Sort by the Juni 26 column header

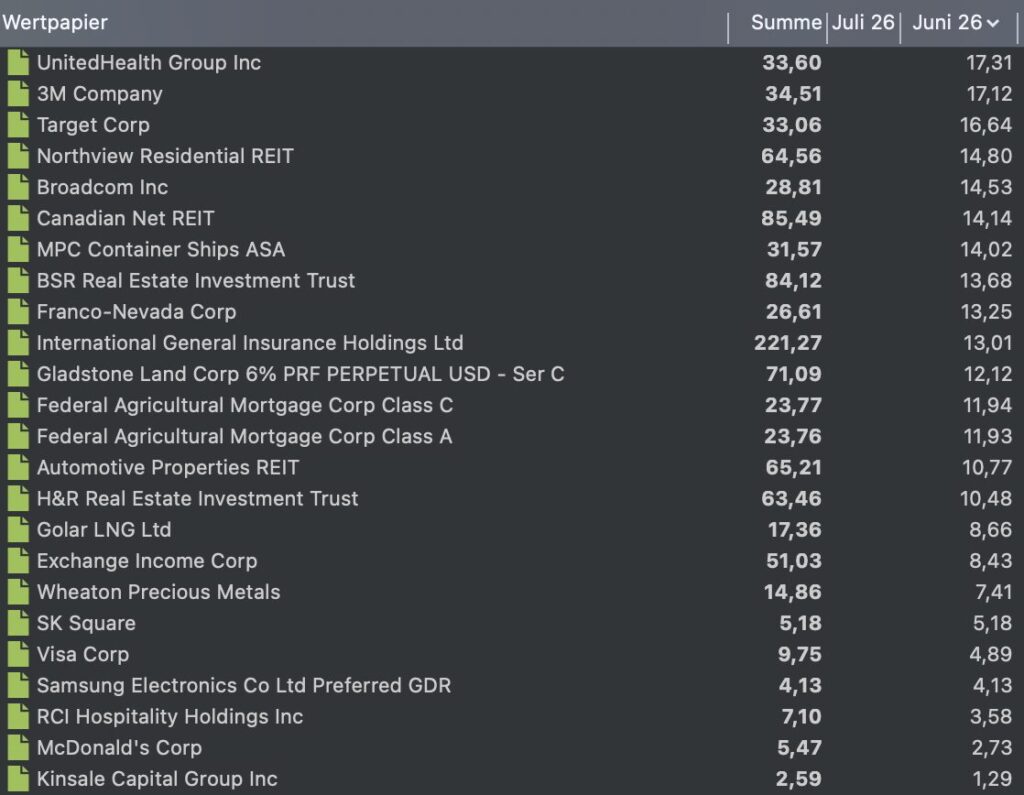947,23
